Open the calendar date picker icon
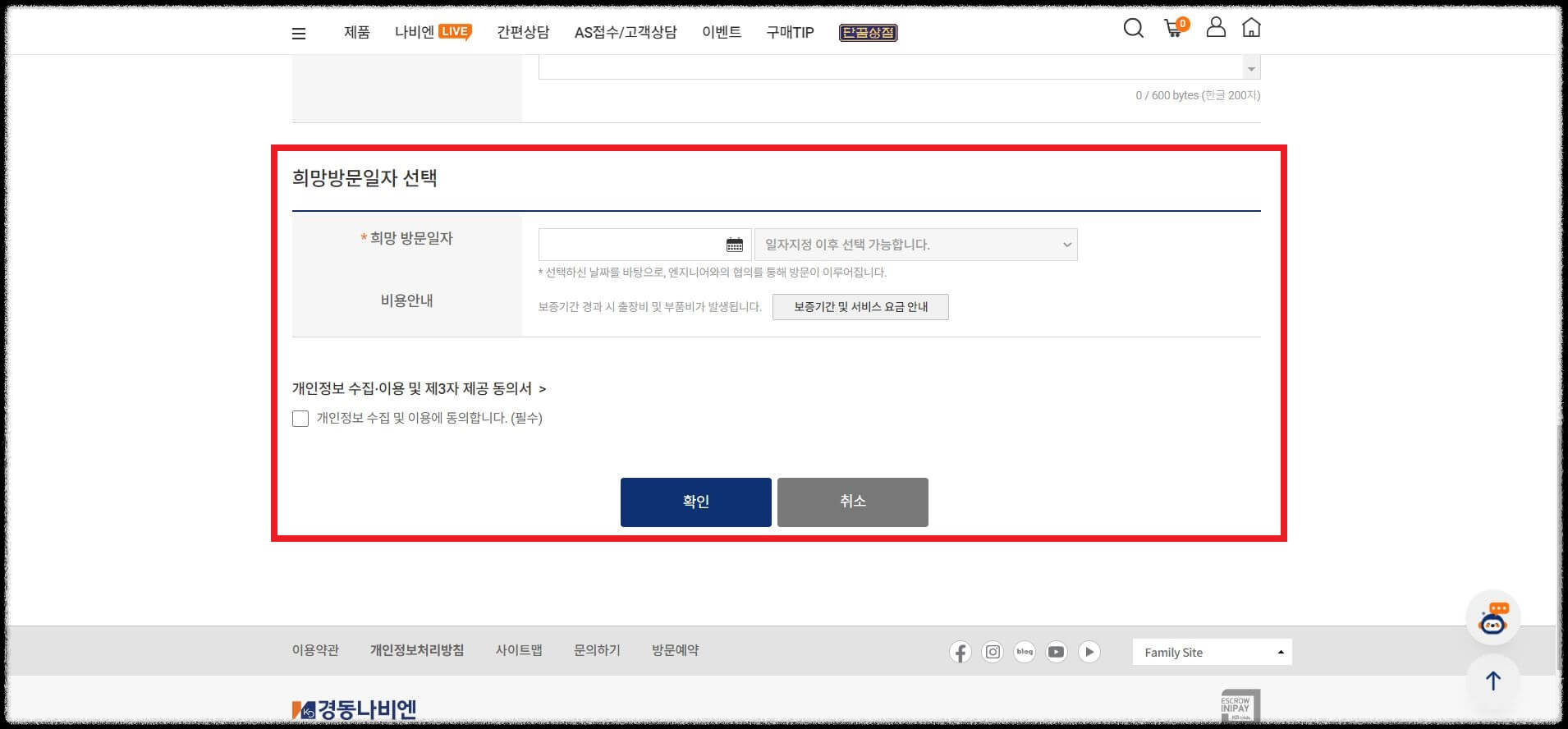1568x729 pixels. (x=735, y=245)
